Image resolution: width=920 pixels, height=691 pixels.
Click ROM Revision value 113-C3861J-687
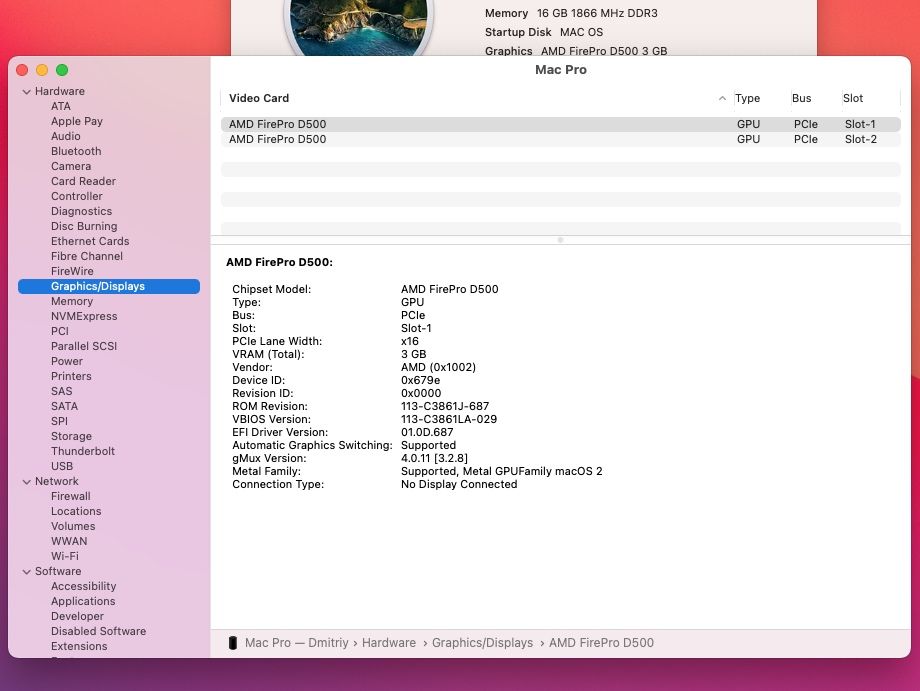tap(445, 407)
